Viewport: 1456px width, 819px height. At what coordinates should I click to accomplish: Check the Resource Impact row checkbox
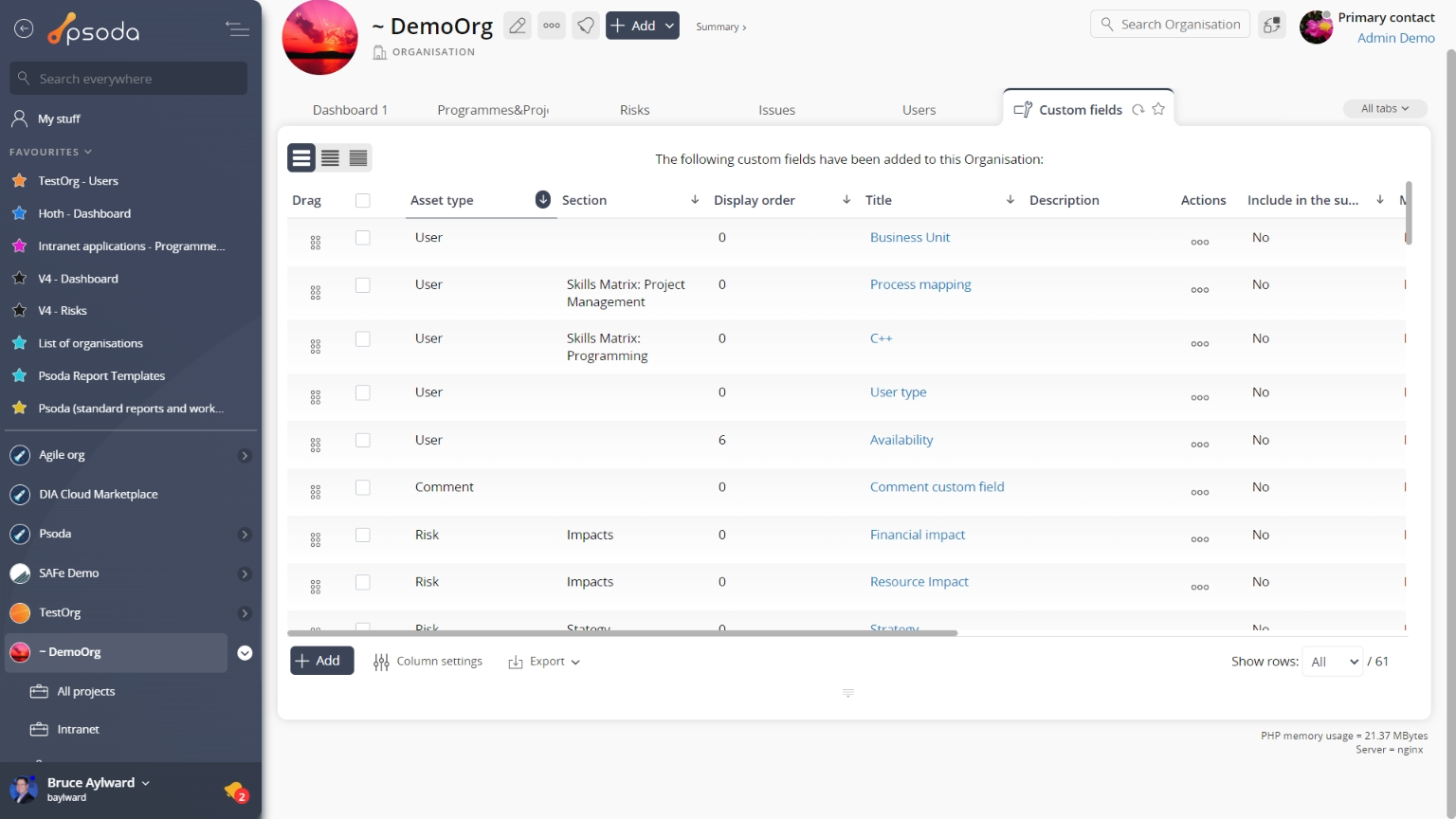coord(362,583)
